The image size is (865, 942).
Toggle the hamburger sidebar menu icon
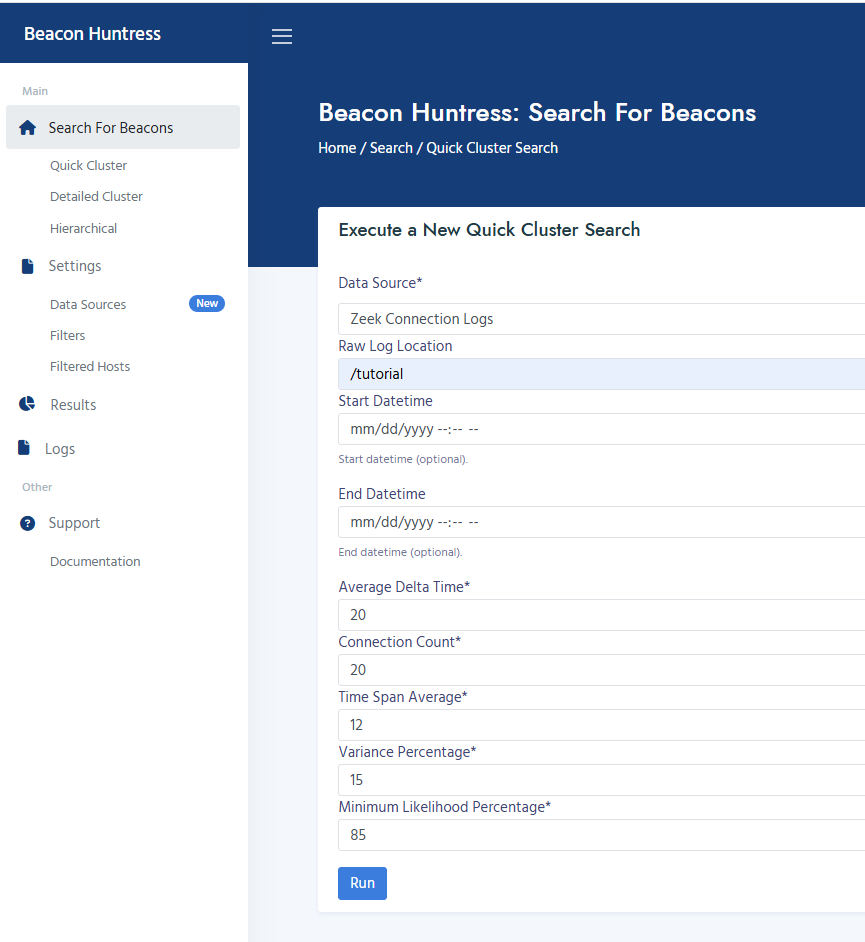coord(282,37)
